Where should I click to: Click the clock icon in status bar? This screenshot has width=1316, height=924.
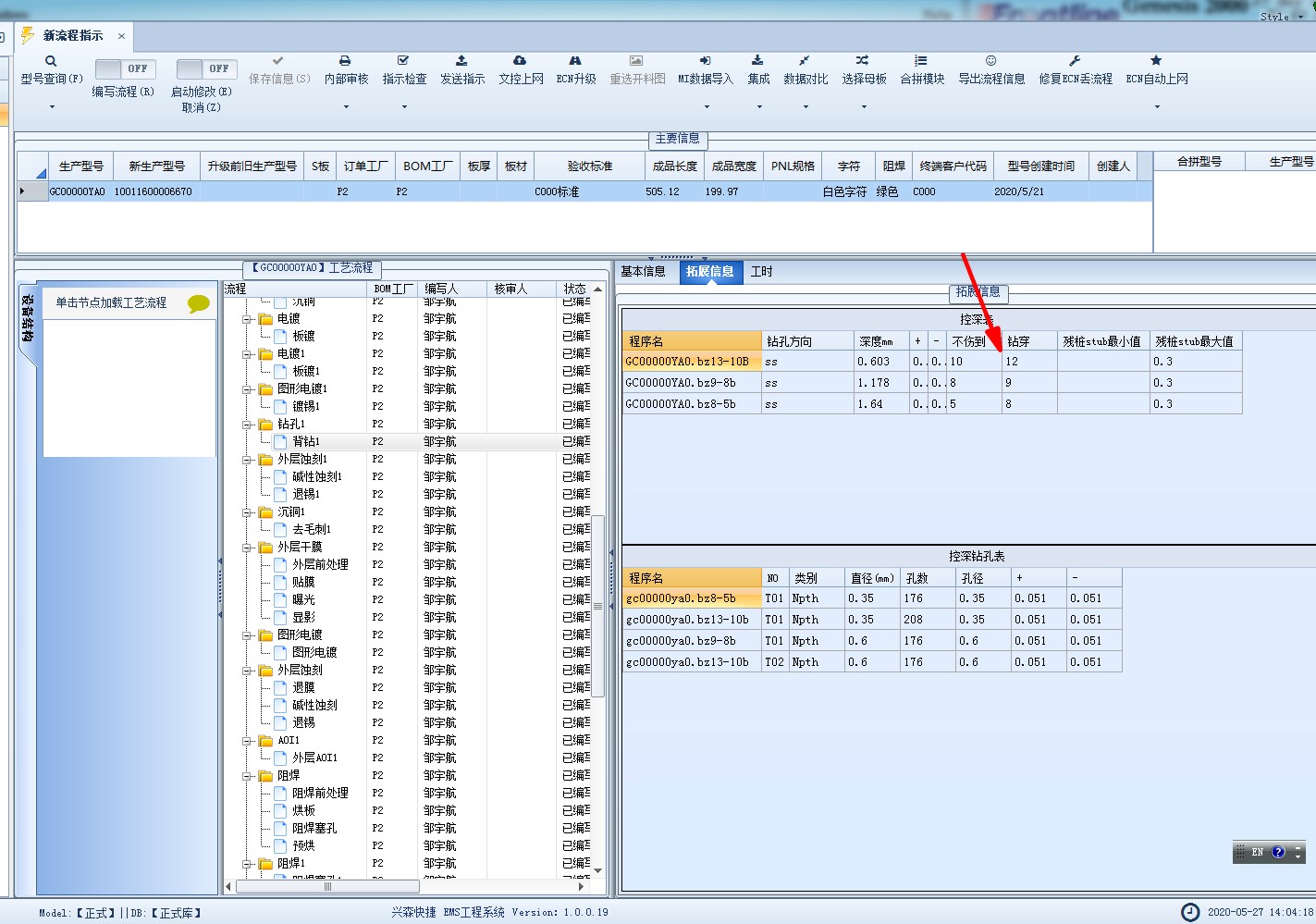pyautogui.click(x=1190, y=912)
